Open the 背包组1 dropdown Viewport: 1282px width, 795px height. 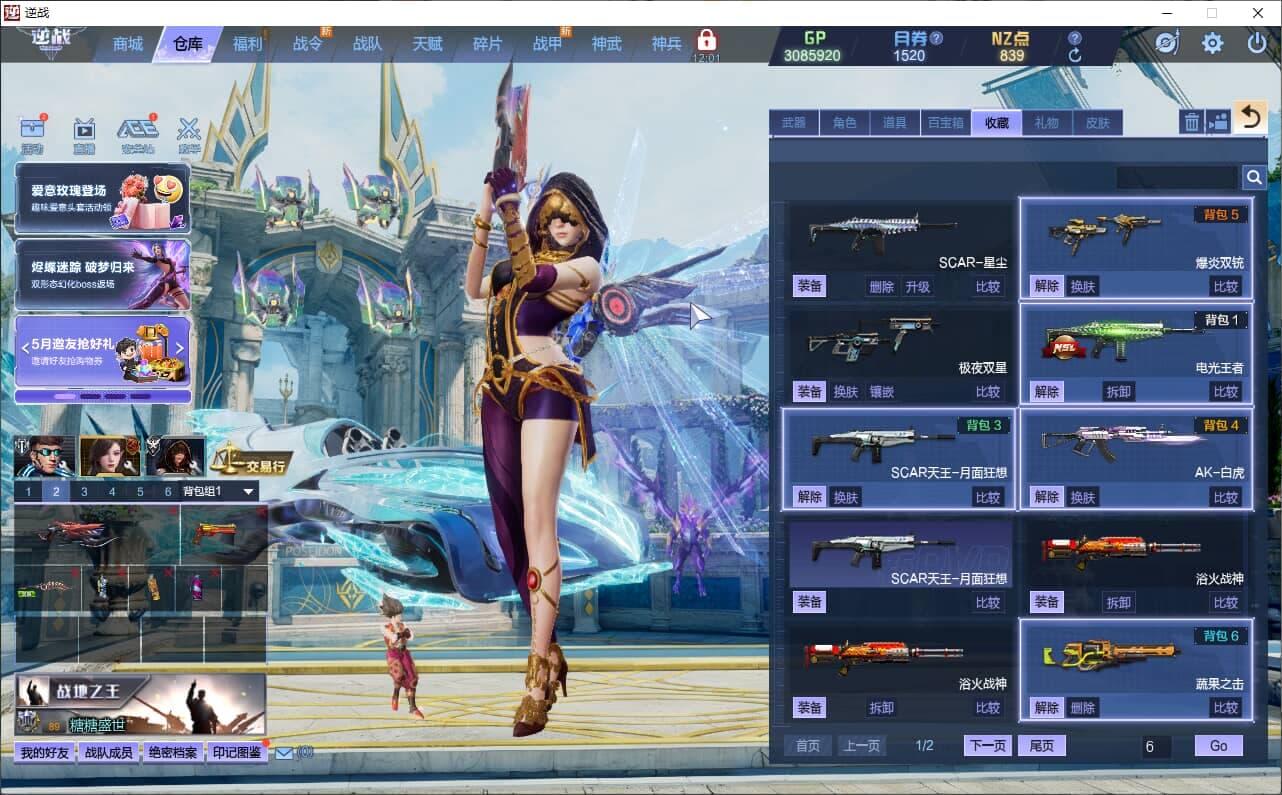218,491
